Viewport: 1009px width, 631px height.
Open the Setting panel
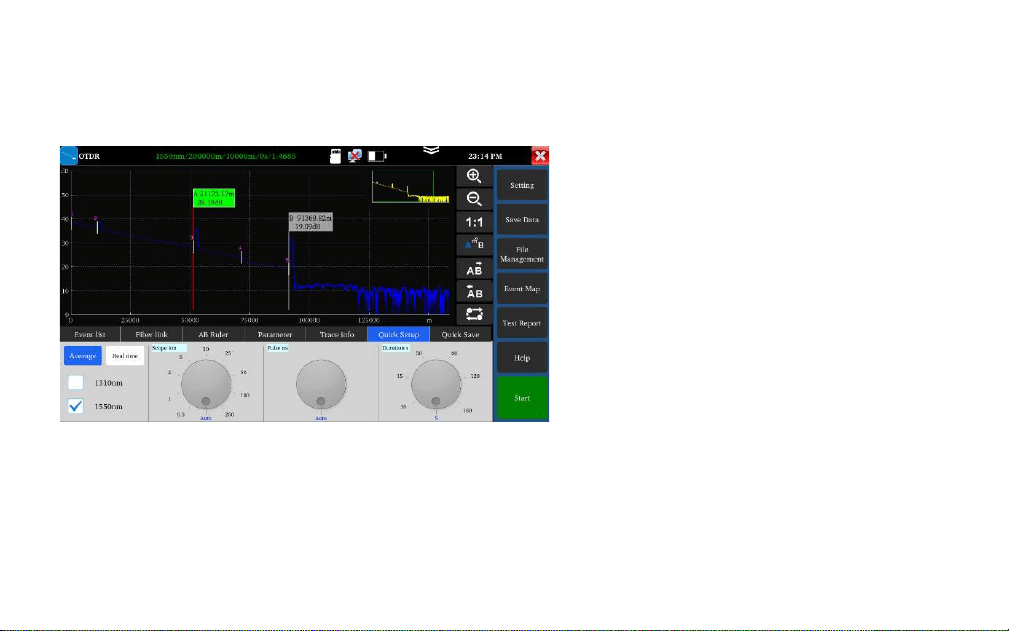[522, 185]
